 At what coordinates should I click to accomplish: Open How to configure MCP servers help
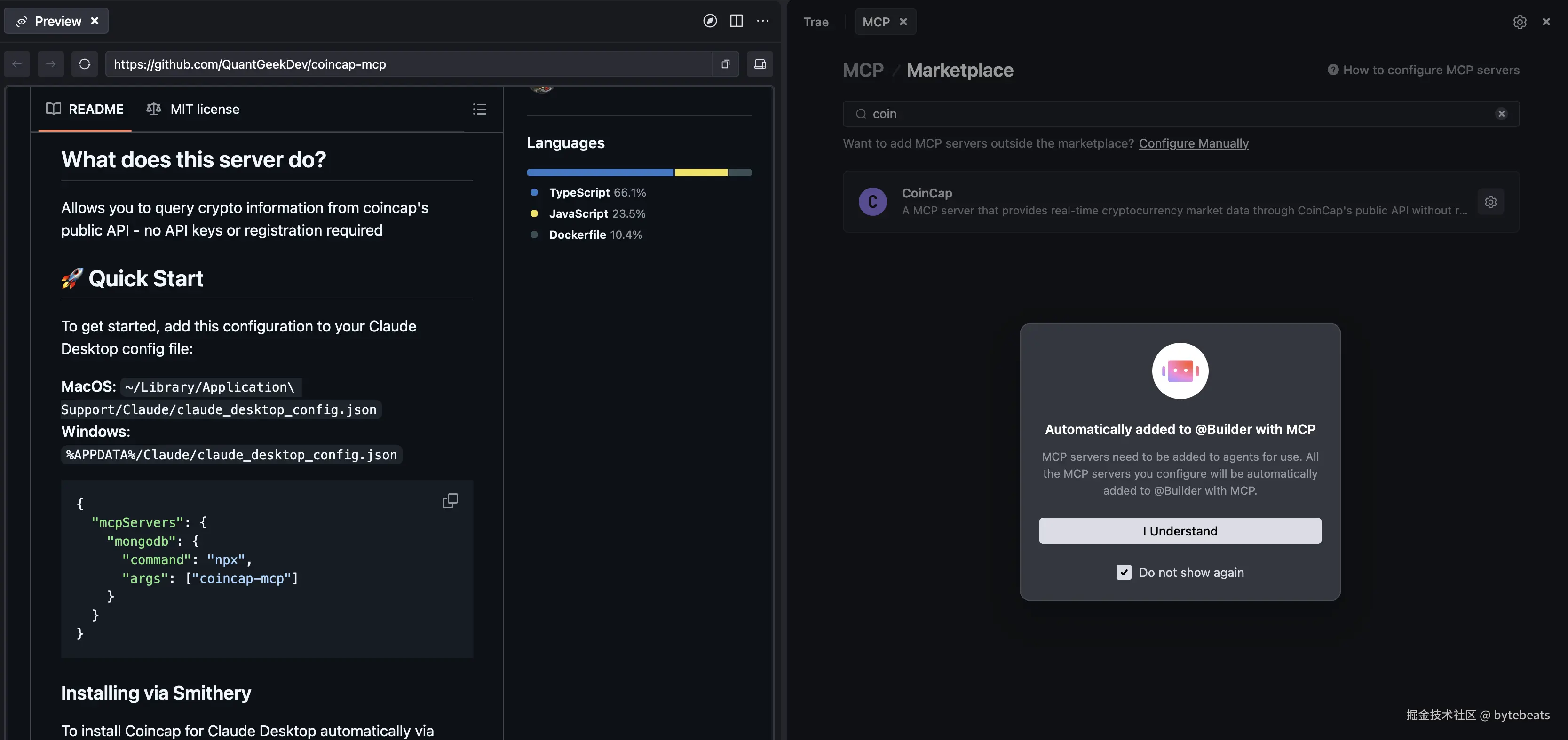1423,70
